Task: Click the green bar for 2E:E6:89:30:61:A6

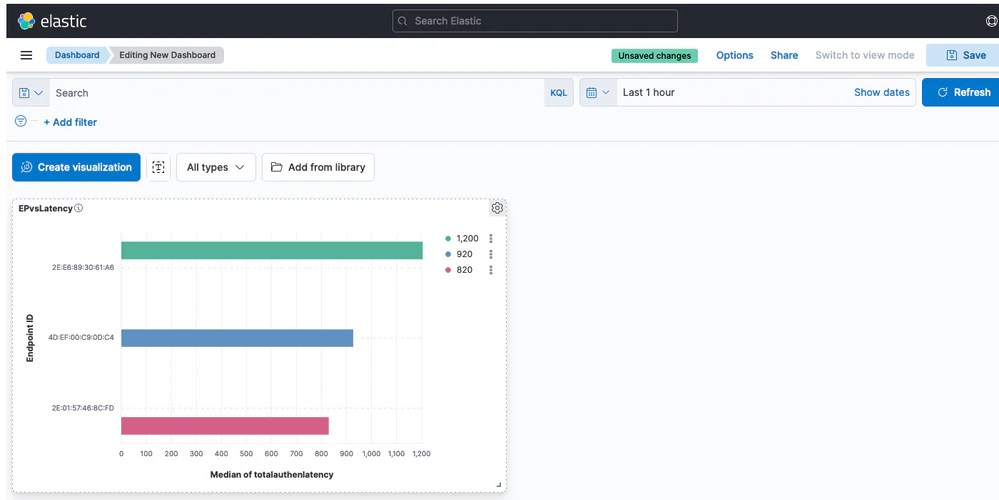Action: tap(272, 250)
